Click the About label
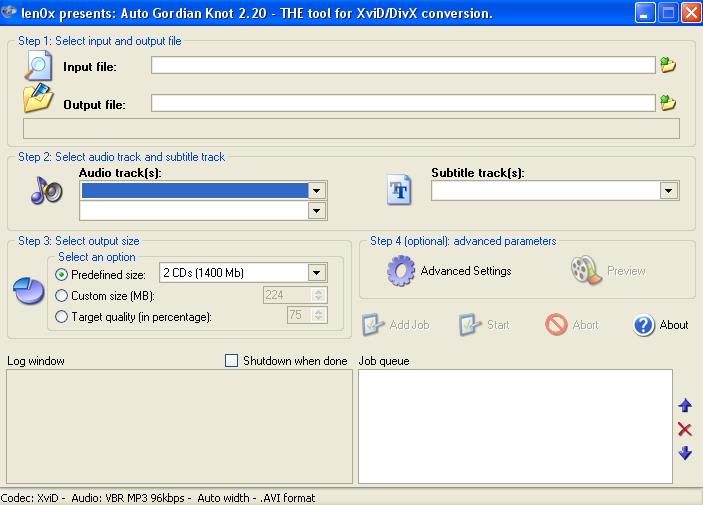 tap(674, 325)
